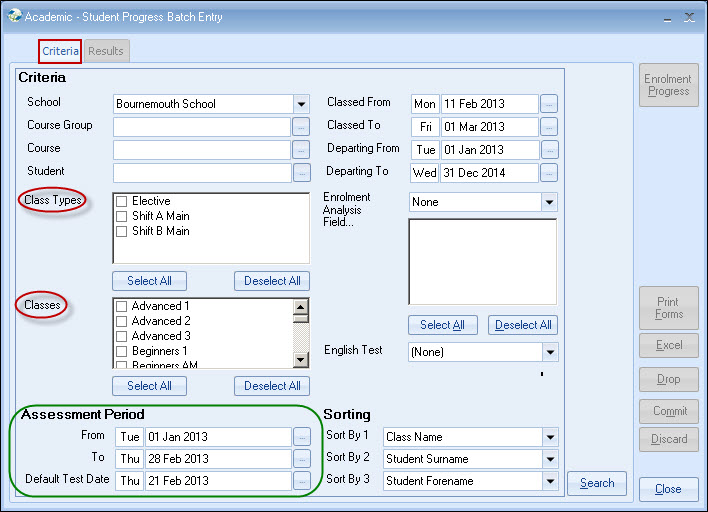Check the Advanced 2 class checkbox
Image resolution: width=708 pixels, height=512 pixels.
[x=121, y=321]
